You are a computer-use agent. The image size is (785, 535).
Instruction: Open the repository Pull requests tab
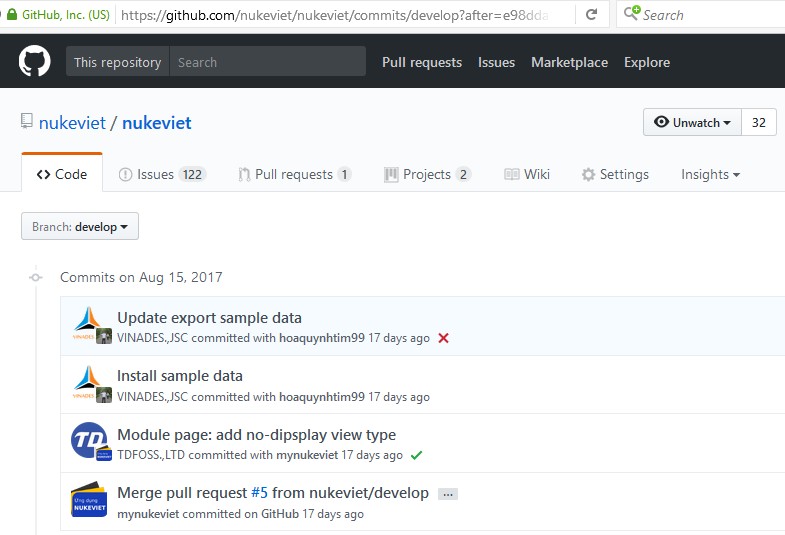295,174
